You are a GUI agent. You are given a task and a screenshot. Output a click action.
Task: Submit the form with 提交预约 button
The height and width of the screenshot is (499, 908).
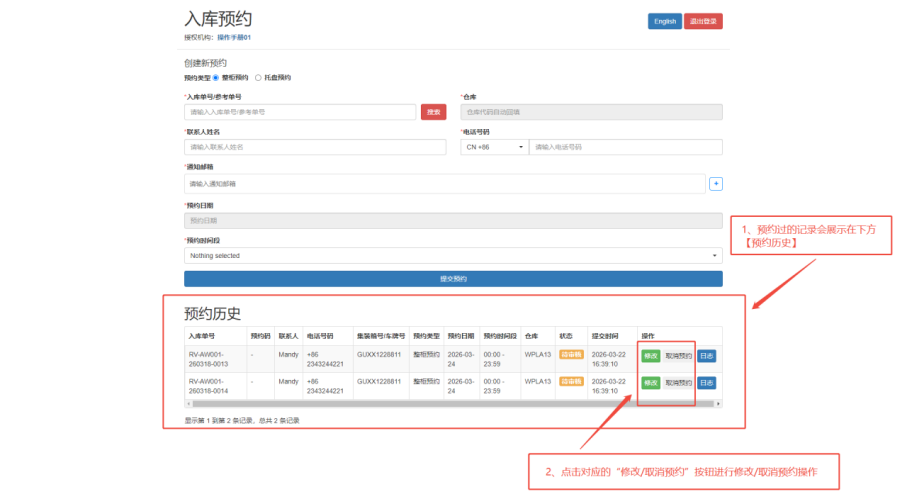point(453,279)
